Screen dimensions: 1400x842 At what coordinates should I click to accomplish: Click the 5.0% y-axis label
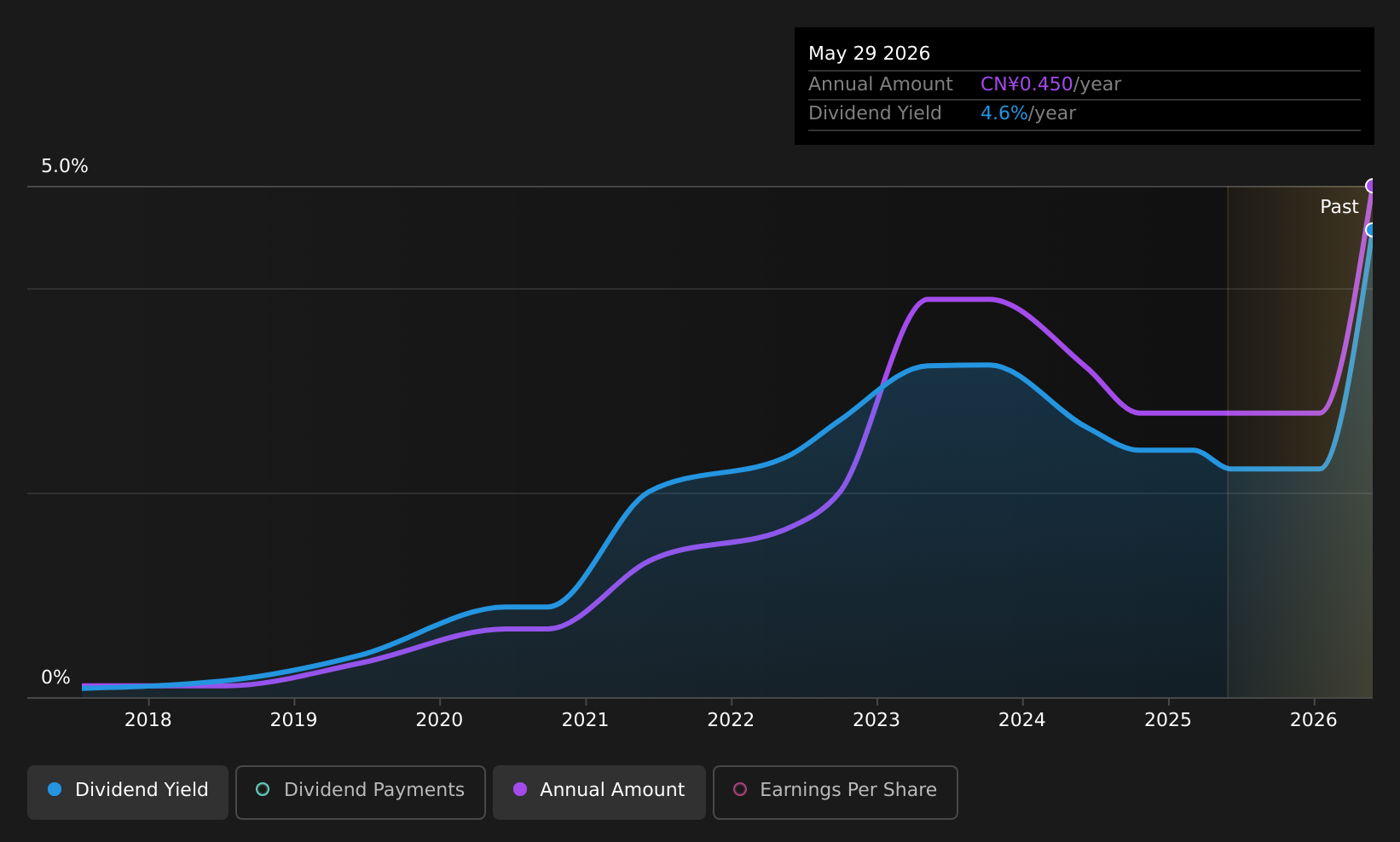pyautogui.click(x=65, y=166)
